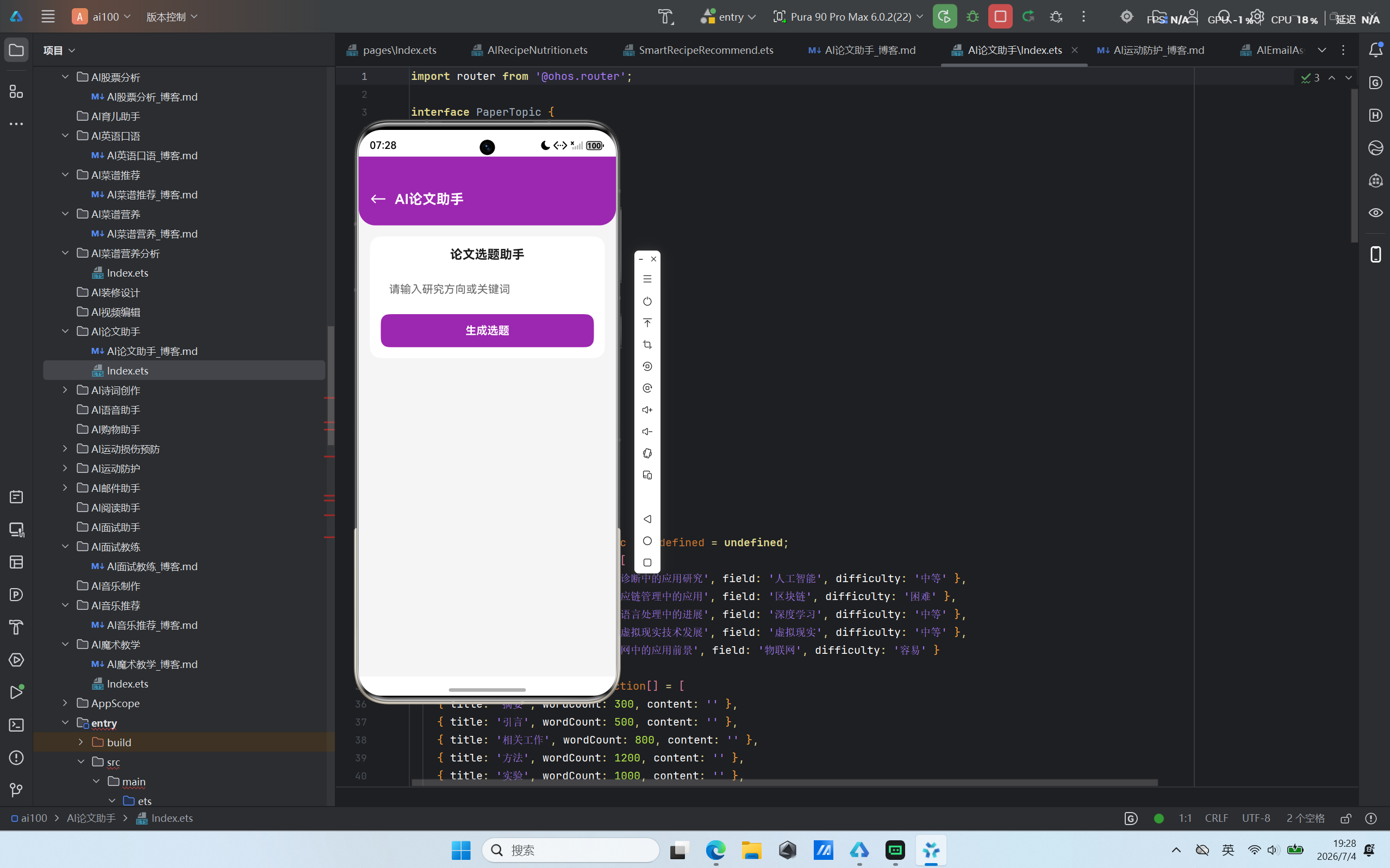The width and height of the screenshot is (1390, 868).
Task: Open the Previewer eye panel
Action: click(1376, 213)
